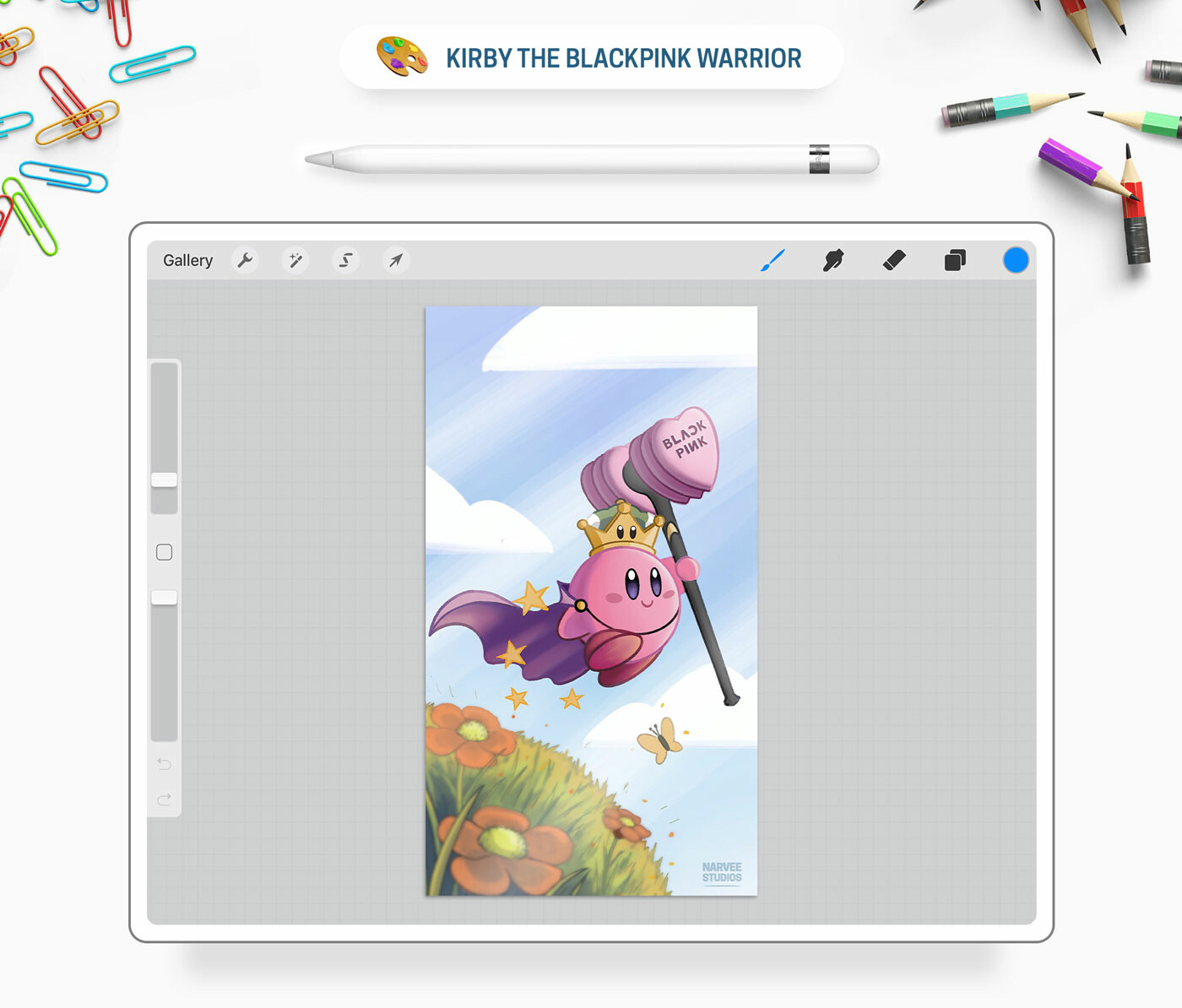Undo the last action with sidebar arrow

(x=164, y=764)
